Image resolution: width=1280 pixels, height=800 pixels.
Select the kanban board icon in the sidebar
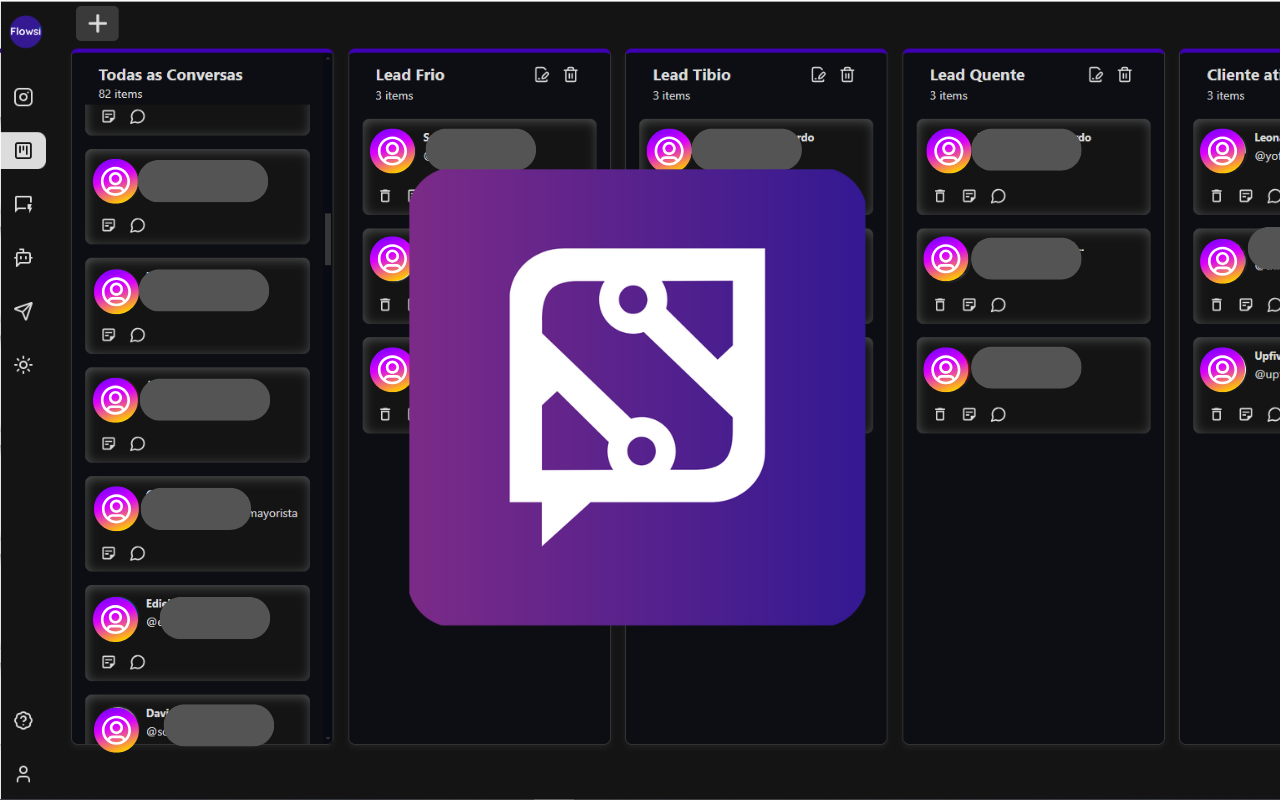(x=24, y=151)
